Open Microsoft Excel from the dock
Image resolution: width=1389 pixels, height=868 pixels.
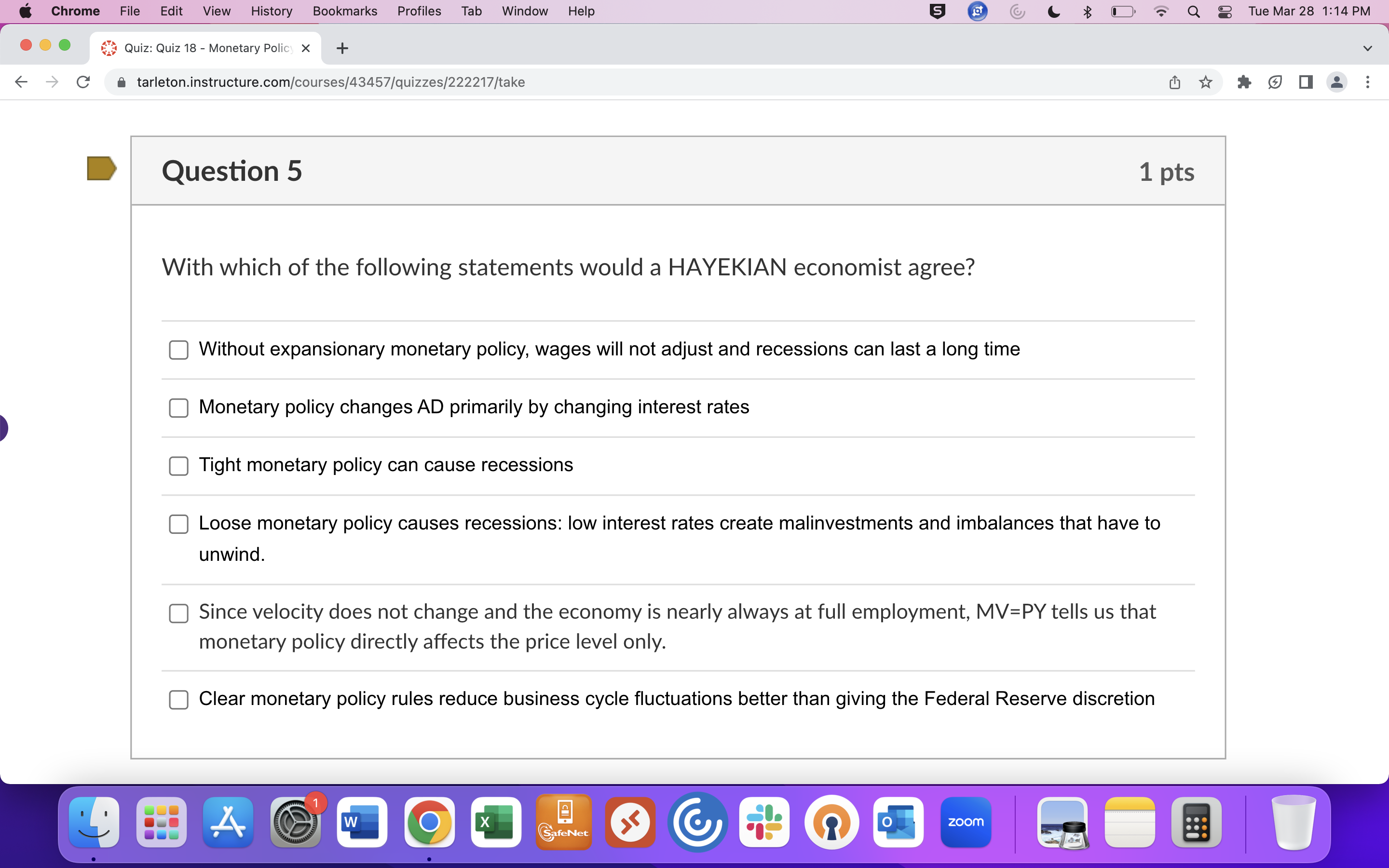pyautogui.click(x=496, y=822)
